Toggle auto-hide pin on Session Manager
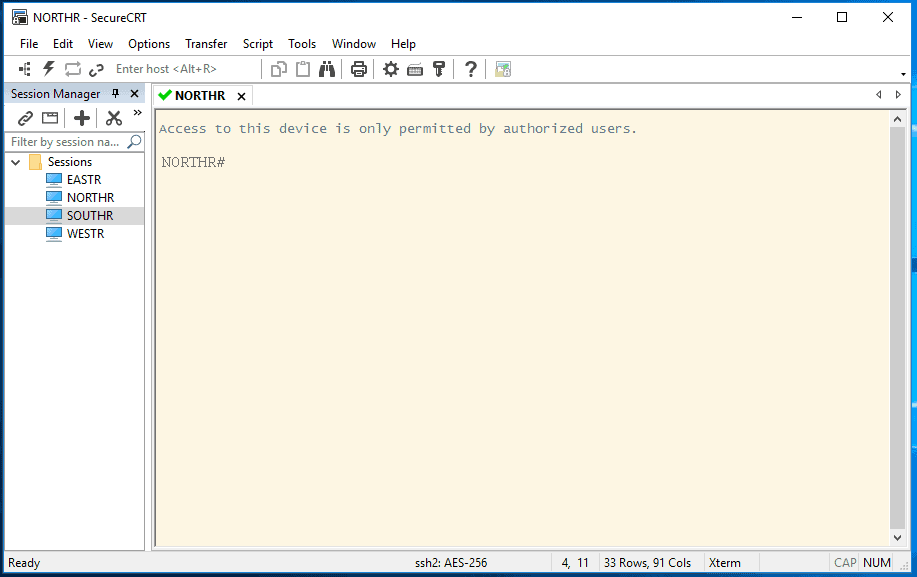The height and width of the screenshot is (577, 917). point(115,94)
